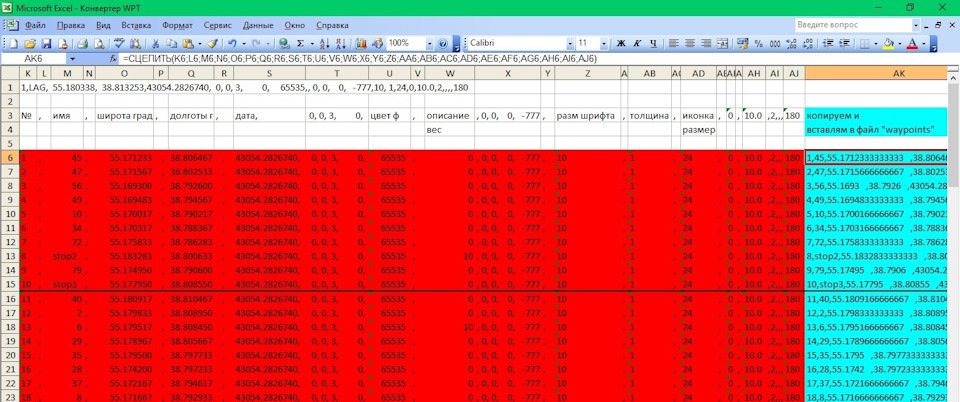Toggle bold formatting (Ж)
Viewport: 960px width, 402px height.
(x=621, y=43)
